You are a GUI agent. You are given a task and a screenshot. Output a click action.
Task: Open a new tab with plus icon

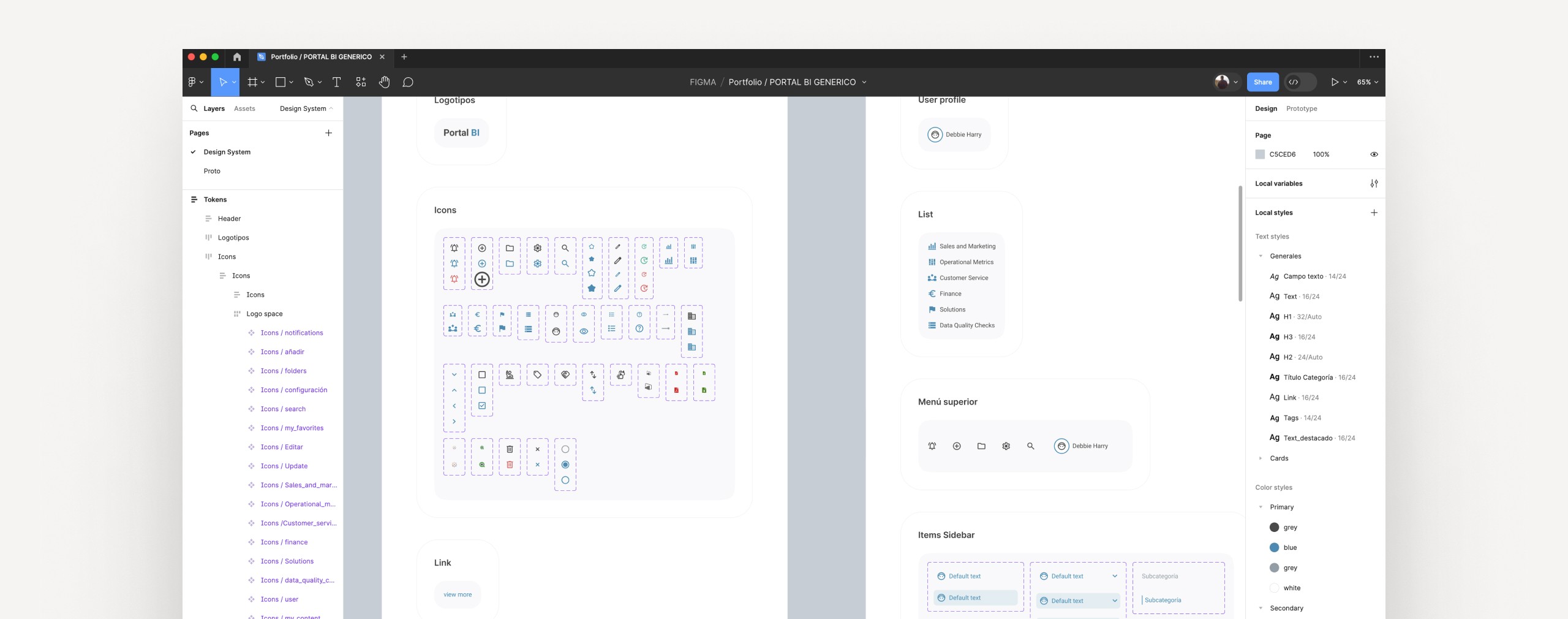tap(404, 57)
